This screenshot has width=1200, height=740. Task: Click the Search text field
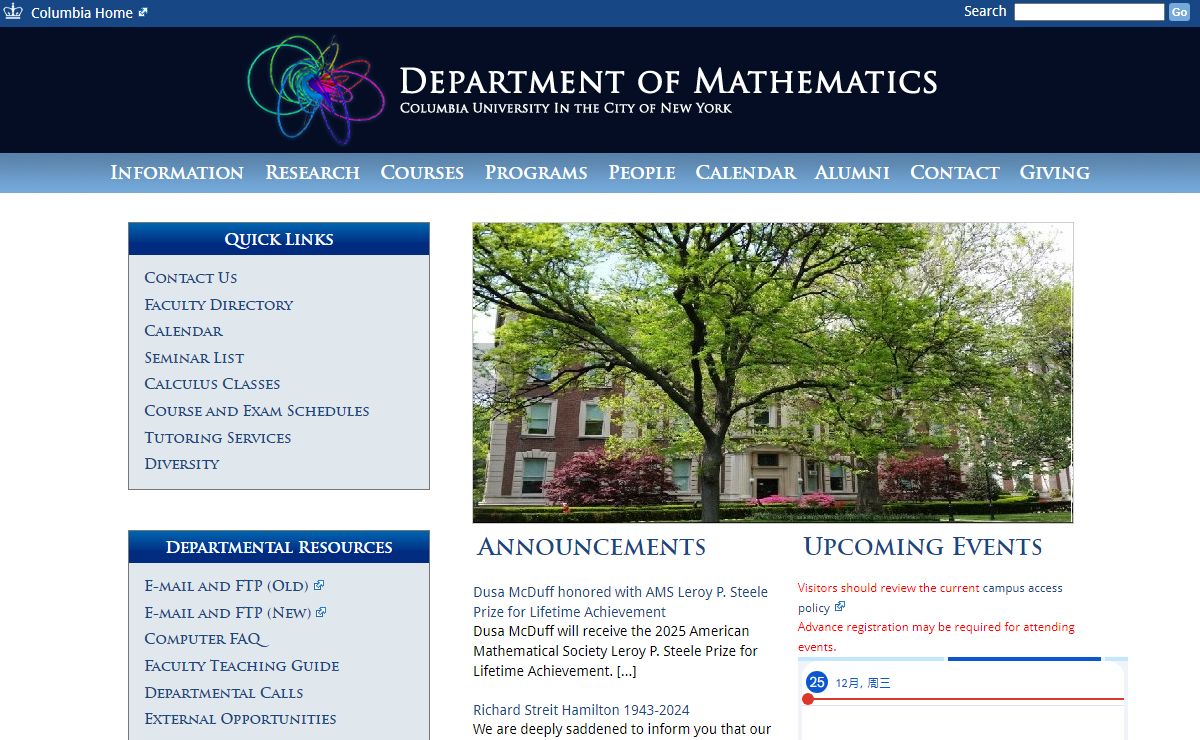(x=1089, y=12)
